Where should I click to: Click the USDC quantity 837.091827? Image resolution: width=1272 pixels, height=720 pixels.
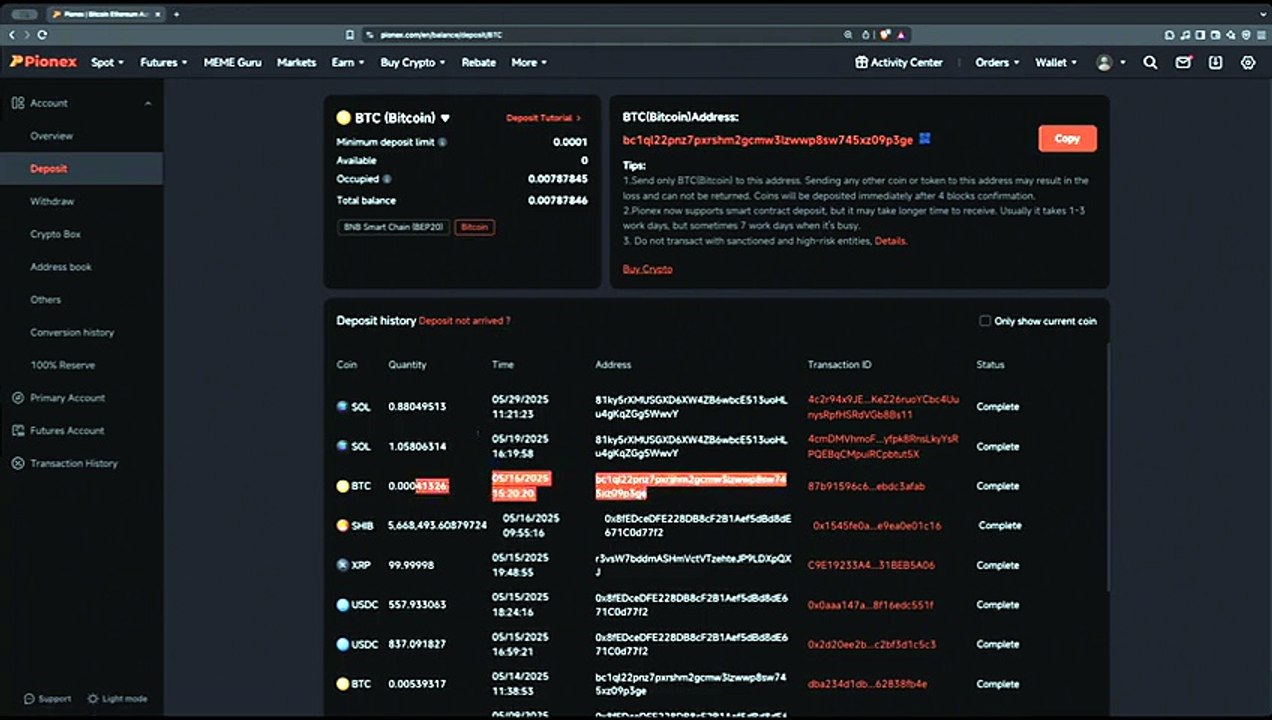point(417,644)
